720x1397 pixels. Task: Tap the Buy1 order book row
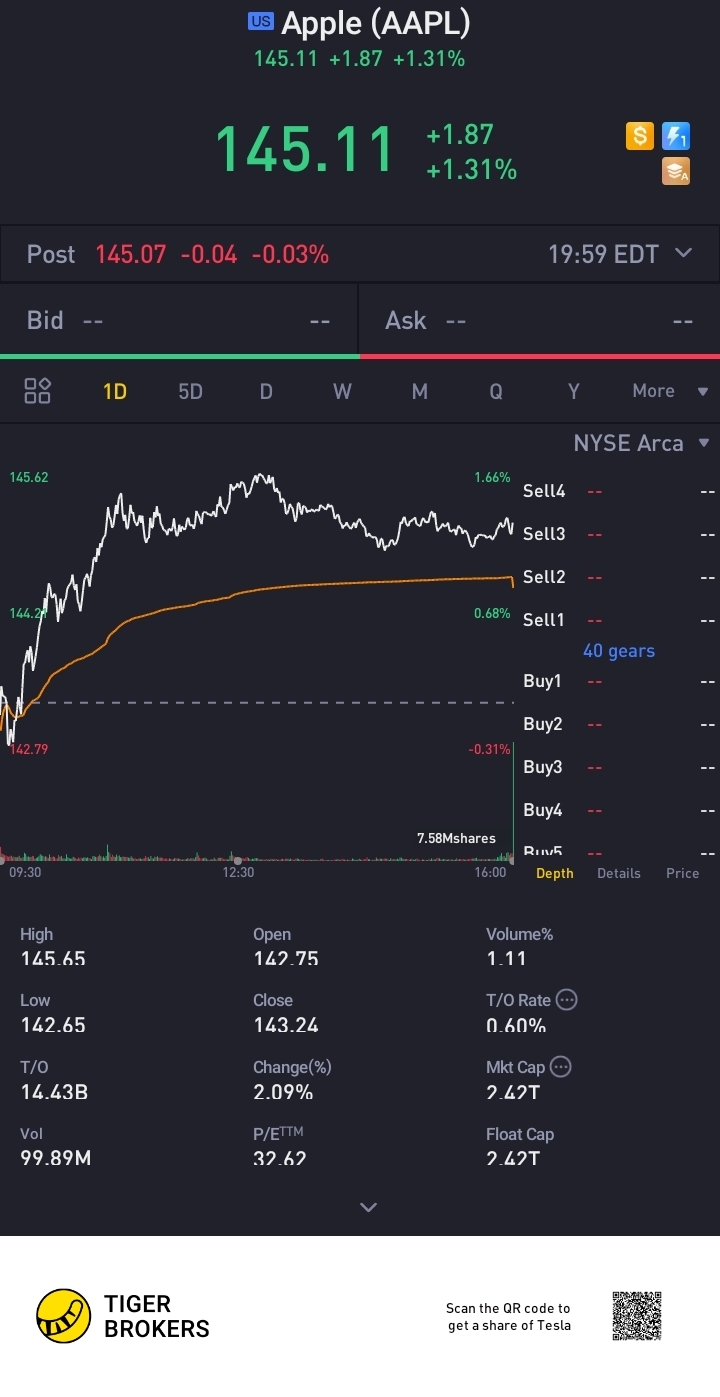[x=620, y=681]
